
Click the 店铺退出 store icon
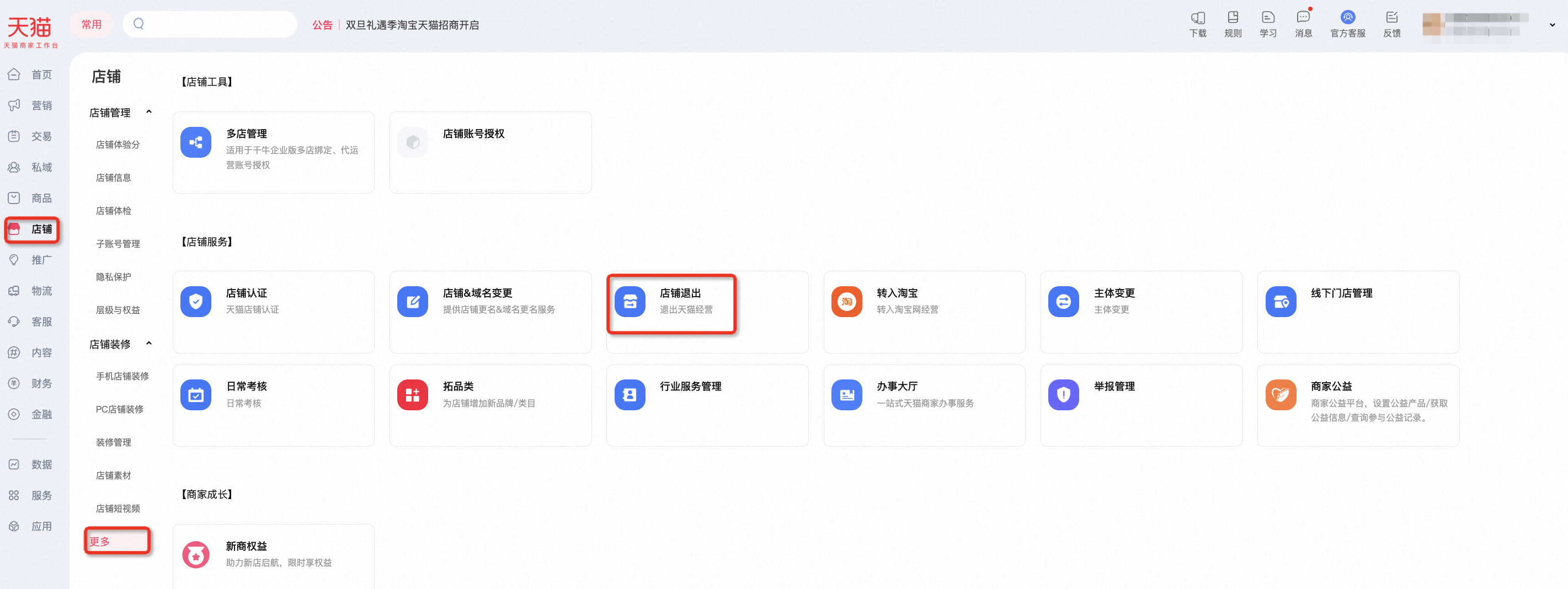point(630,302)
